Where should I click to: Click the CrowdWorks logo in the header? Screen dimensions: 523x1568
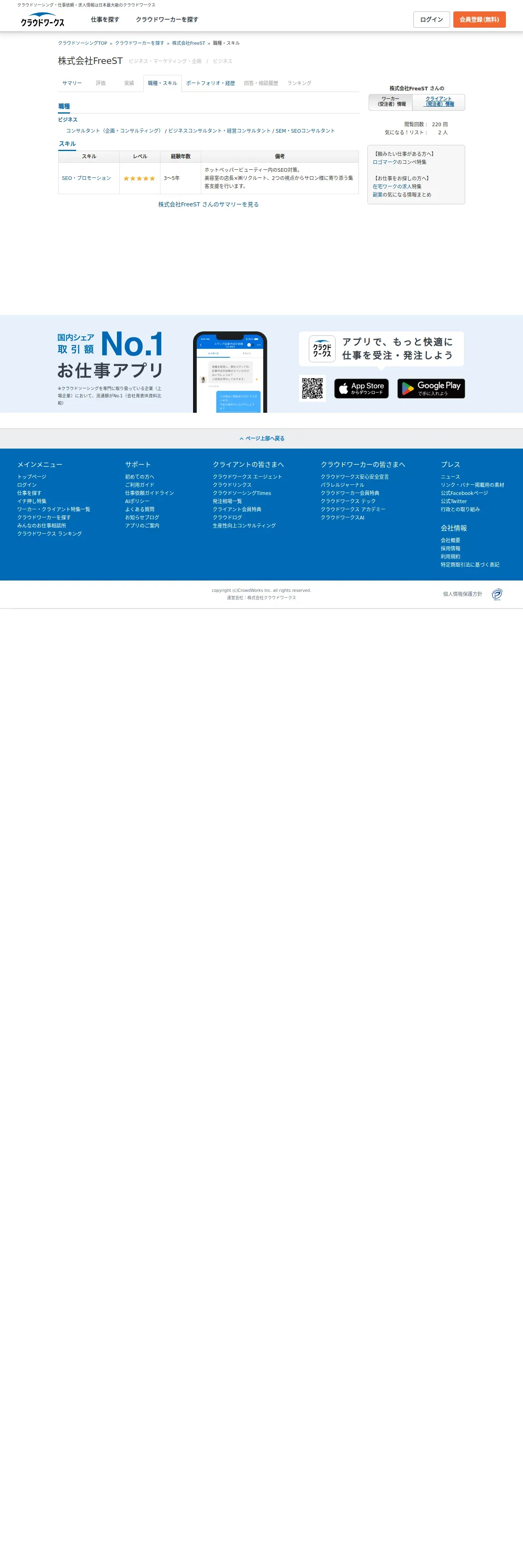click(x=43, y=20)
